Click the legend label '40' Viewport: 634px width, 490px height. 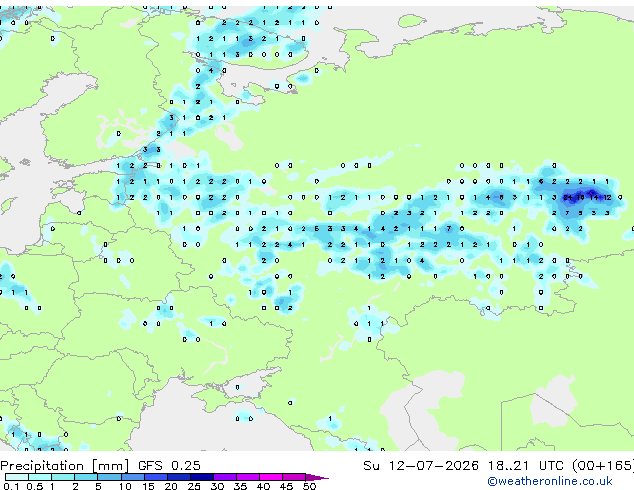click(263, 486)
